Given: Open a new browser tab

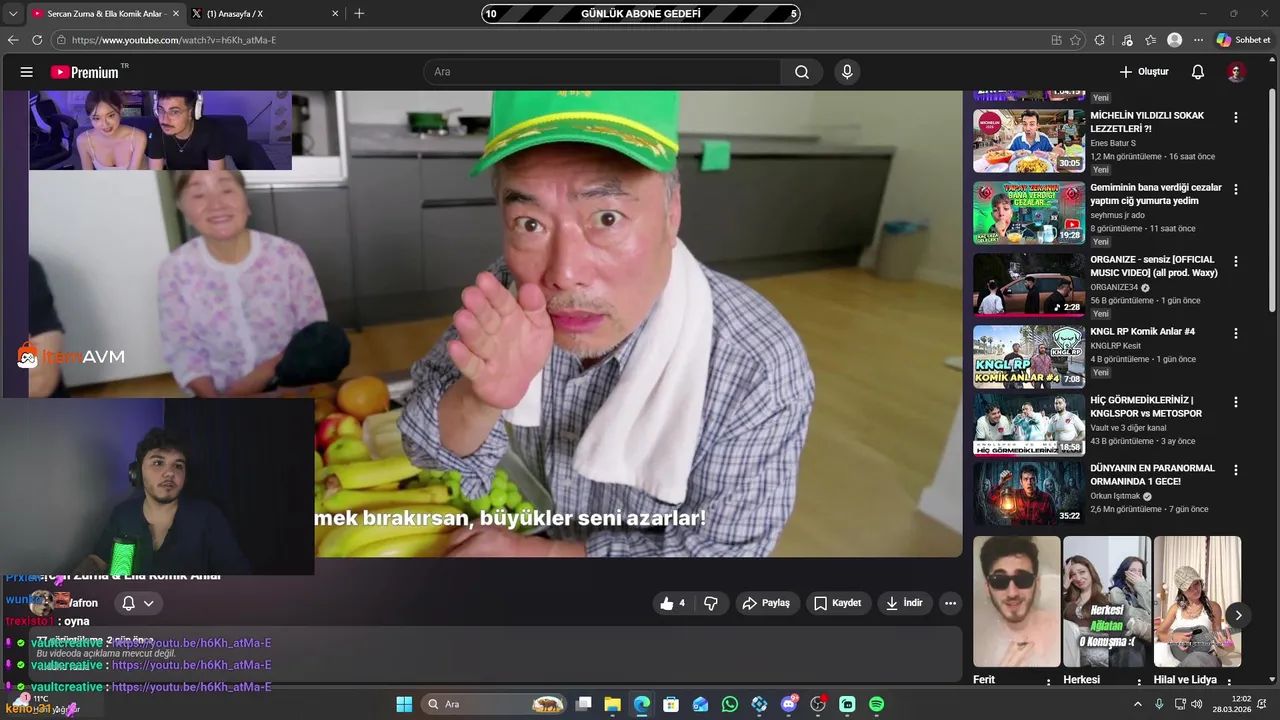Looking at the screenshot, I should click(x=359, y=14).
